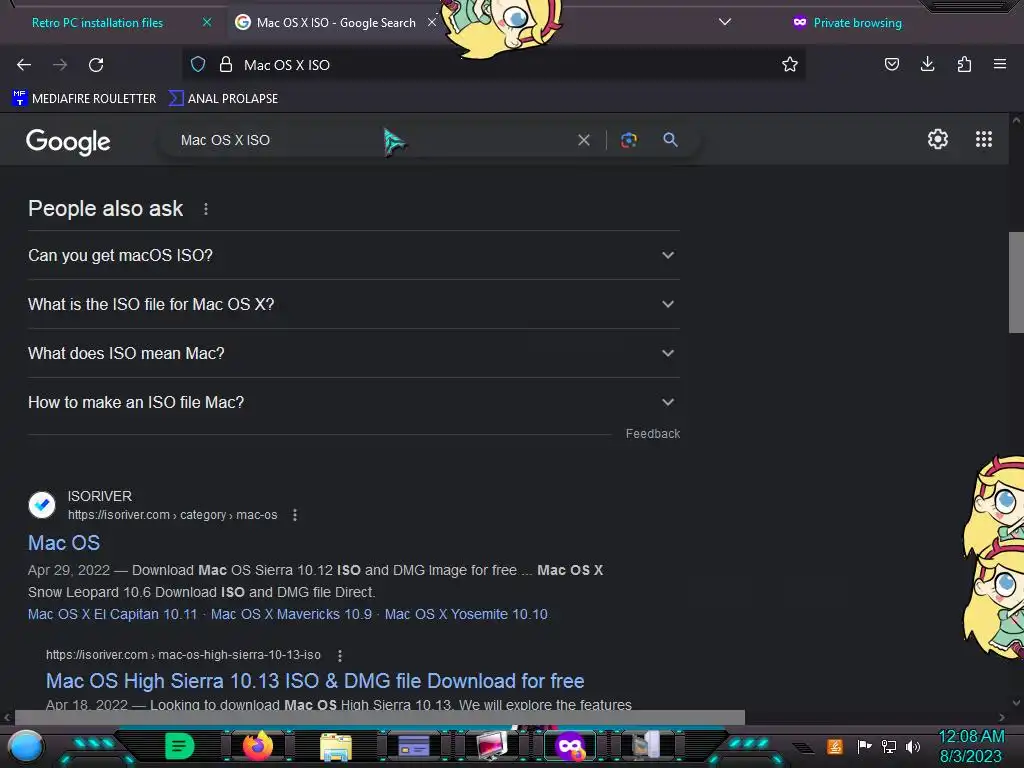The width and height of the screenshot is (1024, 768).
Task: Click the Private browsing indicator
Action: [847, 23]
